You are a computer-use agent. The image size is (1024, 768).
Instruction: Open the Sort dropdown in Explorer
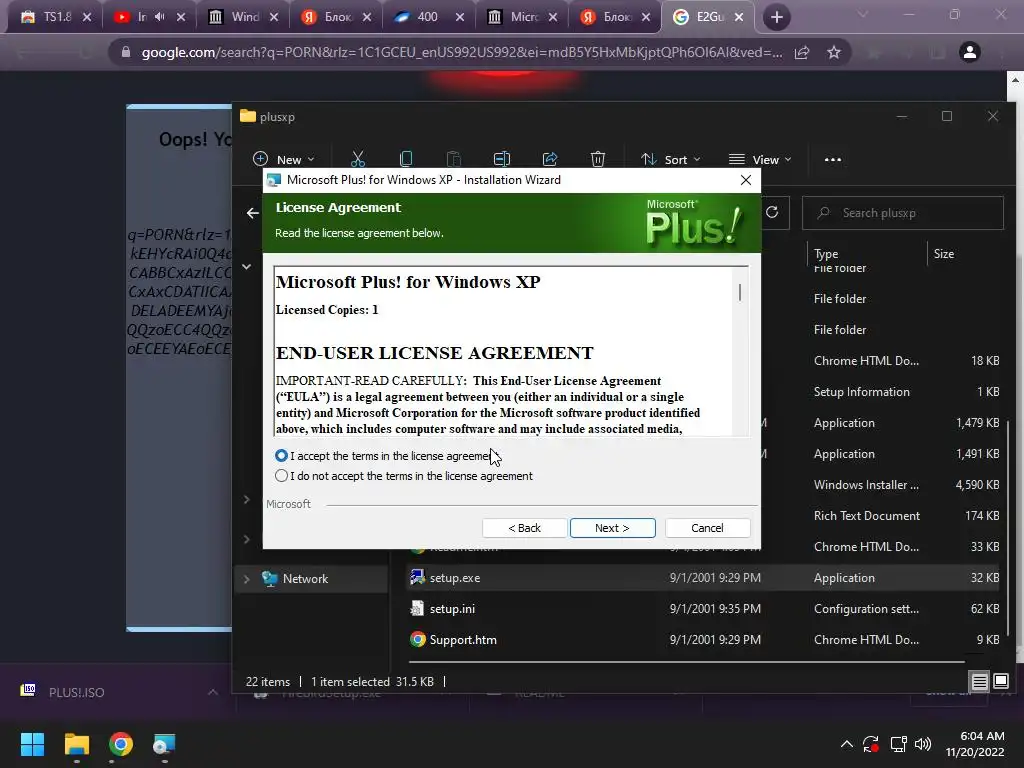click(671, 159)
